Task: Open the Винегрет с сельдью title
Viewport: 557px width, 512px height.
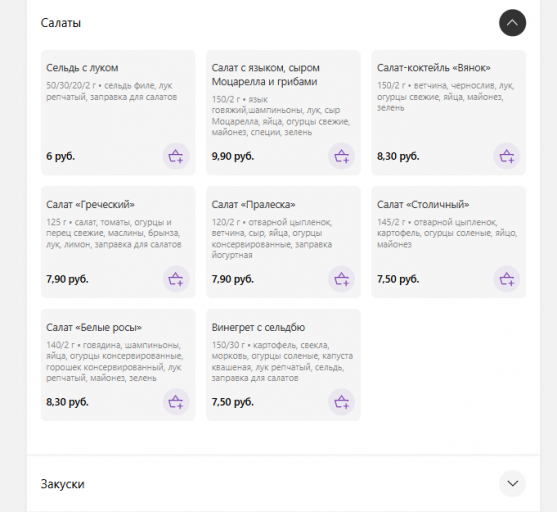Action: [258, 327]
